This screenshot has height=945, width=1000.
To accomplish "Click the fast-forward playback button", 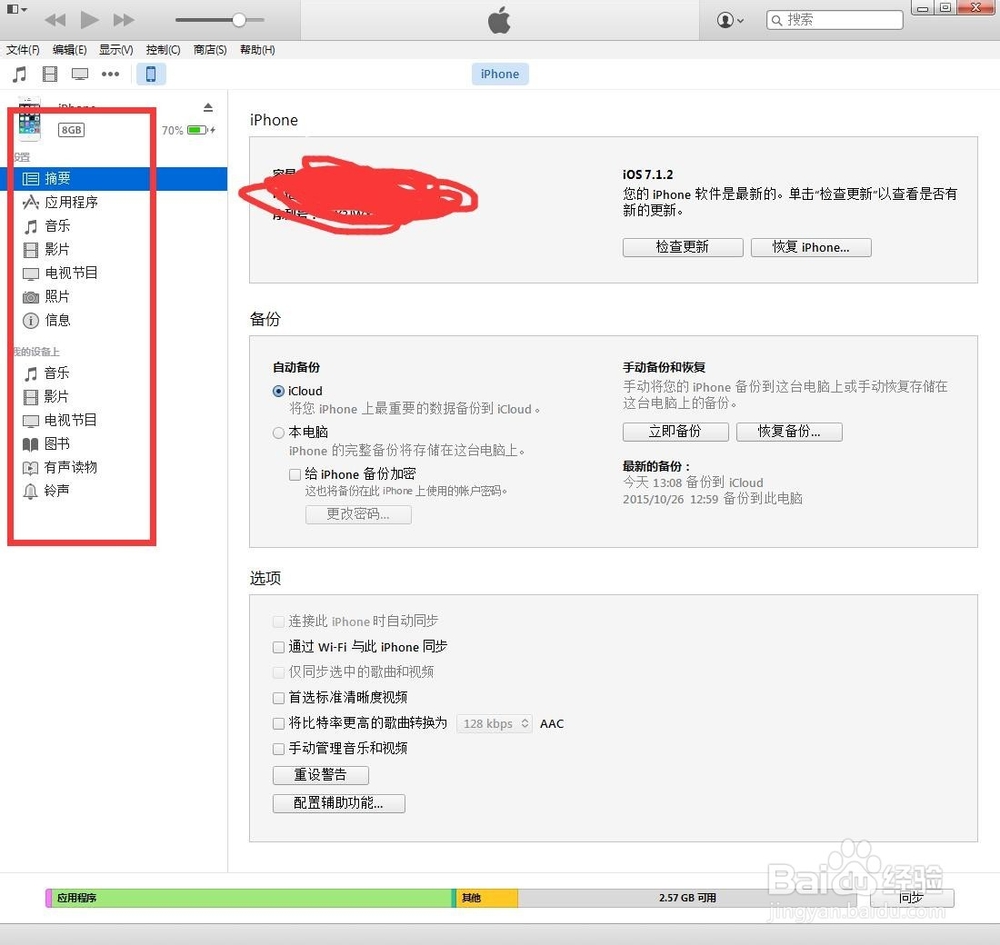I will [x=124, y=20].
